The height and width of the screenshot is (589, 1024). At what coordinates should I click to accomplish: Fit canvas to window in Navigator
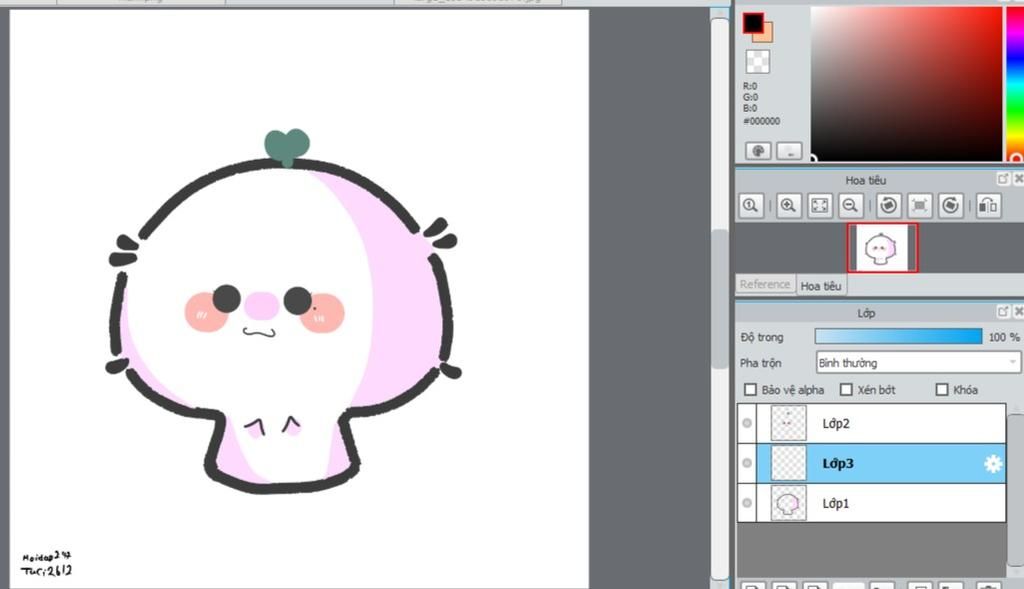(820, 206)
